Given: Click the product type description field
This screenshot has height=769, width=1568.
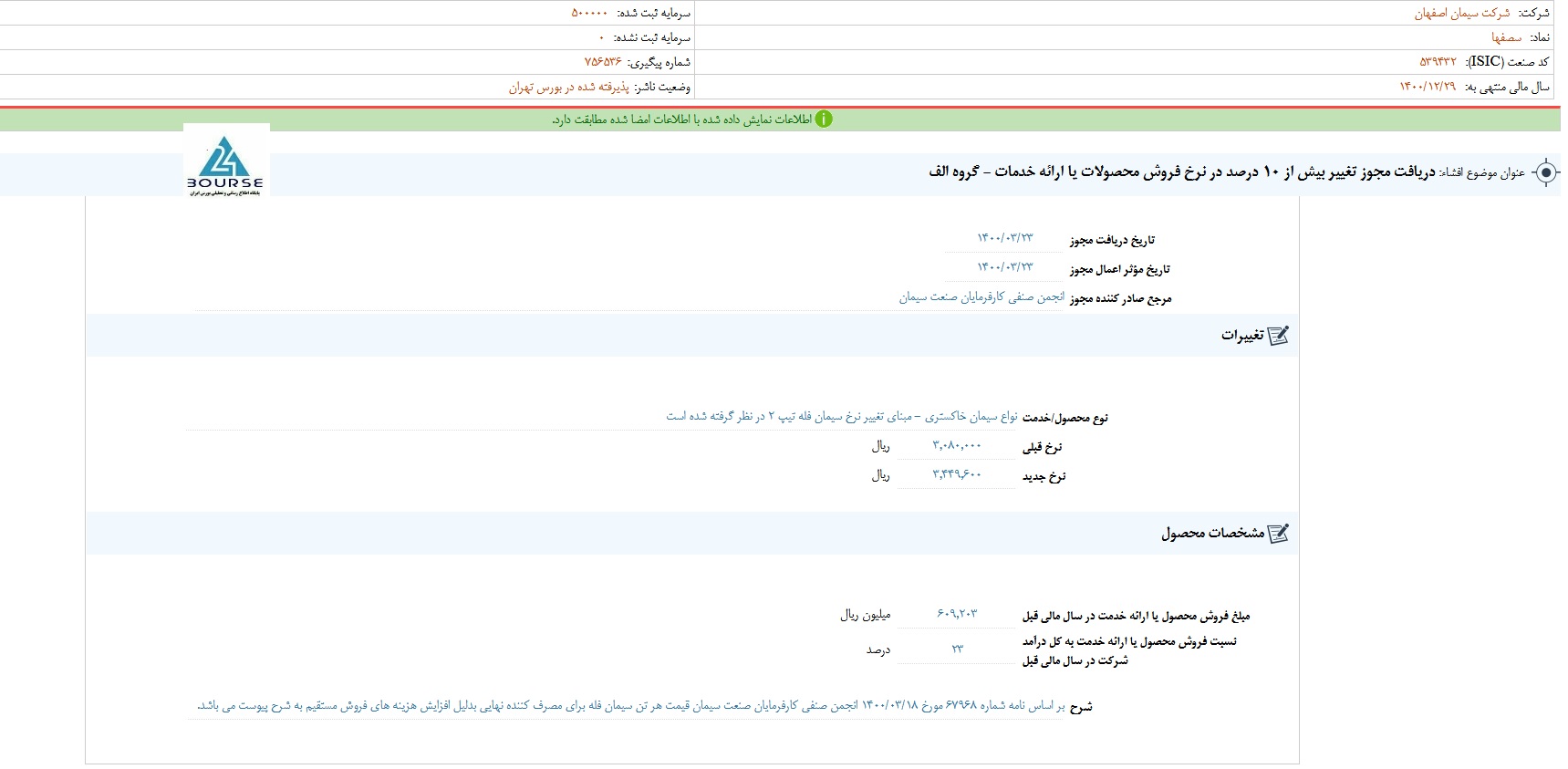Looking at the screenshot, I should [841, 416].
